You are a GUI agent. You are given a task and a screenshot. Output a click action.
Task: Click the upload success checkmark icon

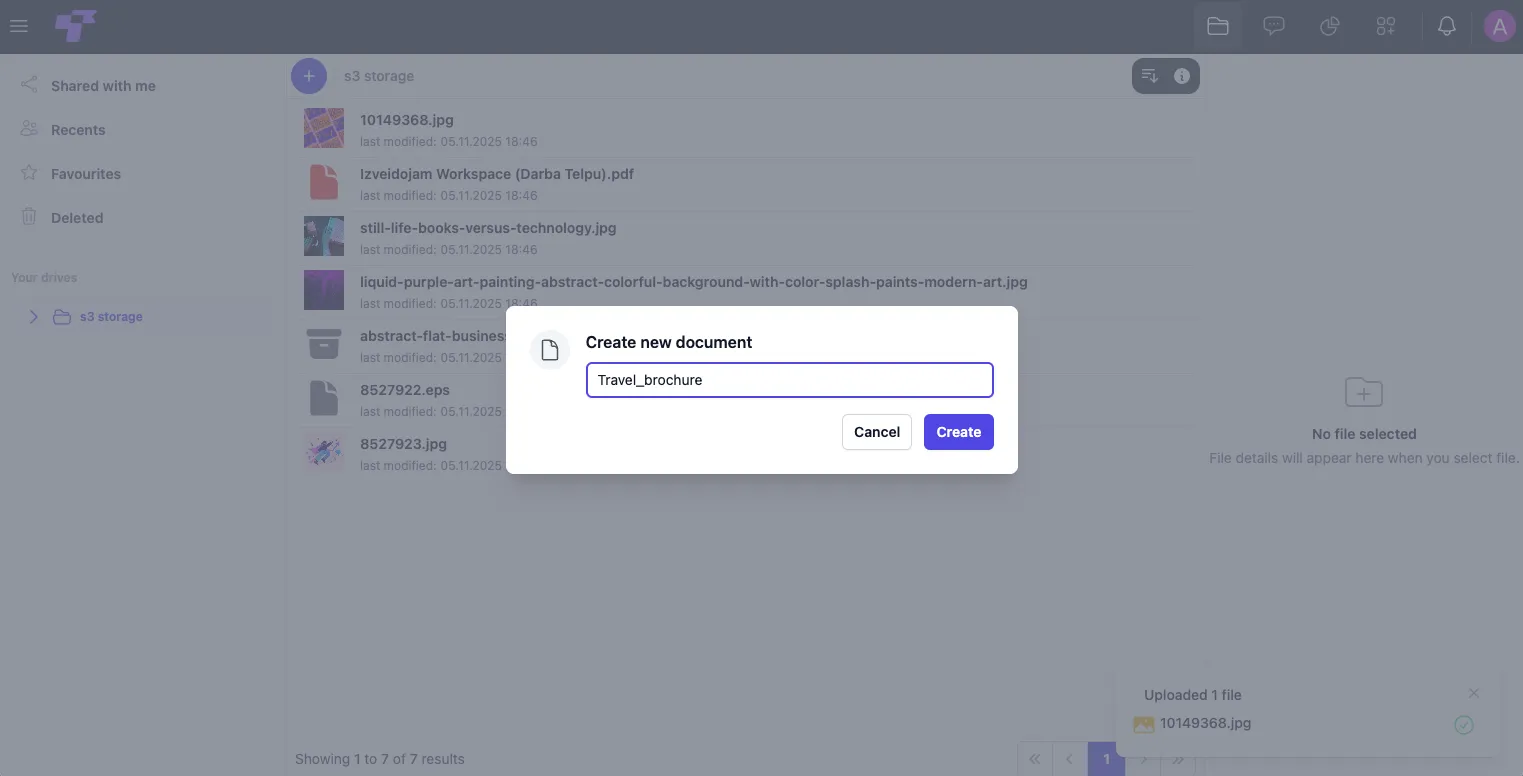(x=1463, y=725)
